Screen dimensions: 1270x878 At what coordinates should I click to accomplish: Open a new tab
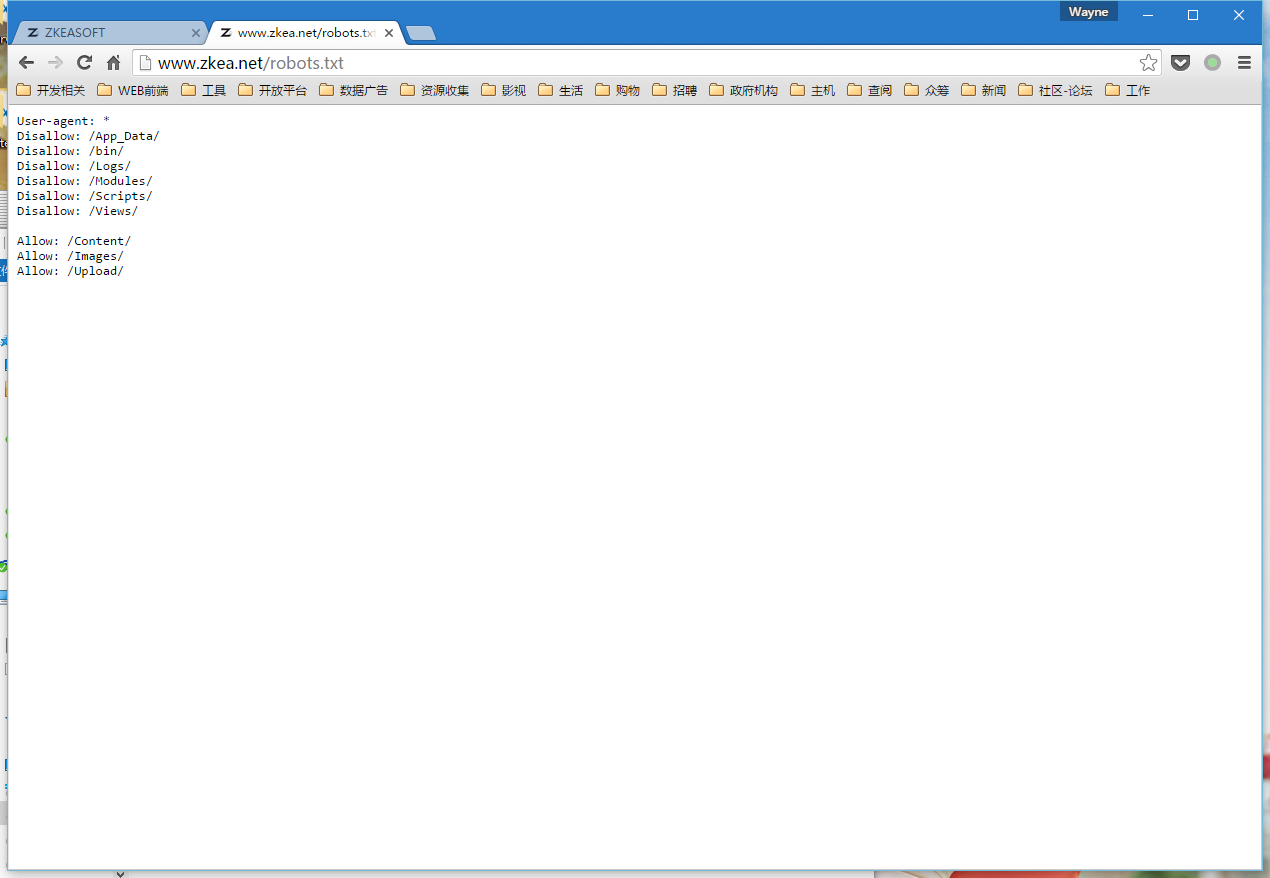[421, 33]
